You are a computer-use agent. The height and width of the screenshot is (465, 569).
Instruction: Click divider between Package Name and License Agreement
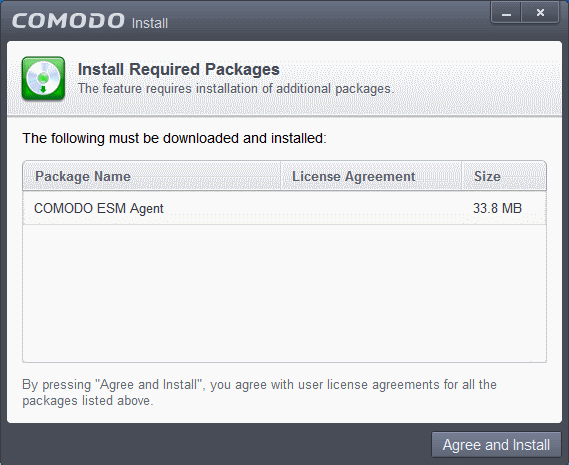point(281,176)
